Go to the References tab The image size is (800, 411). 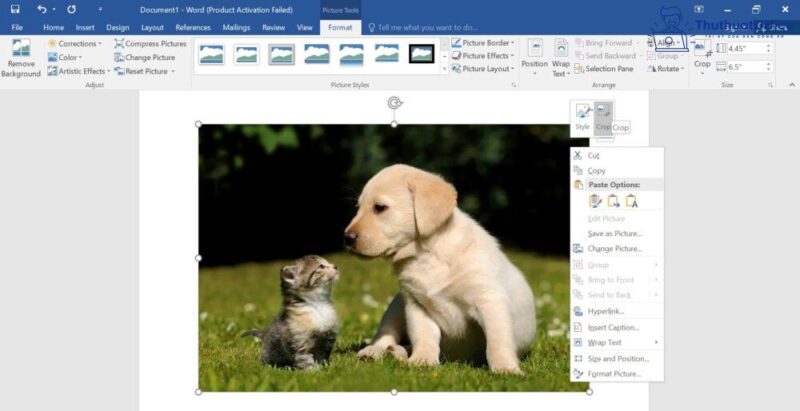pyautogui.click(x=193, y=28)
